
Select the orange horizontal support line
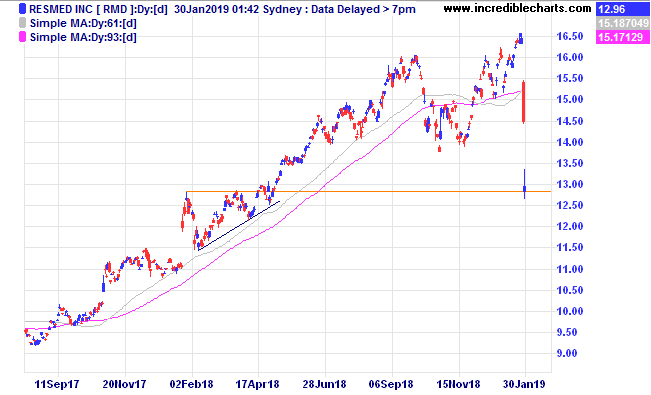pos(369,191)
